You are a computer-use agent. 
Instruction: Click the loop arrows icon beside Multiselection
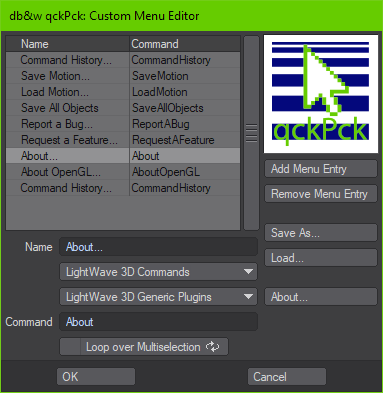212,347
